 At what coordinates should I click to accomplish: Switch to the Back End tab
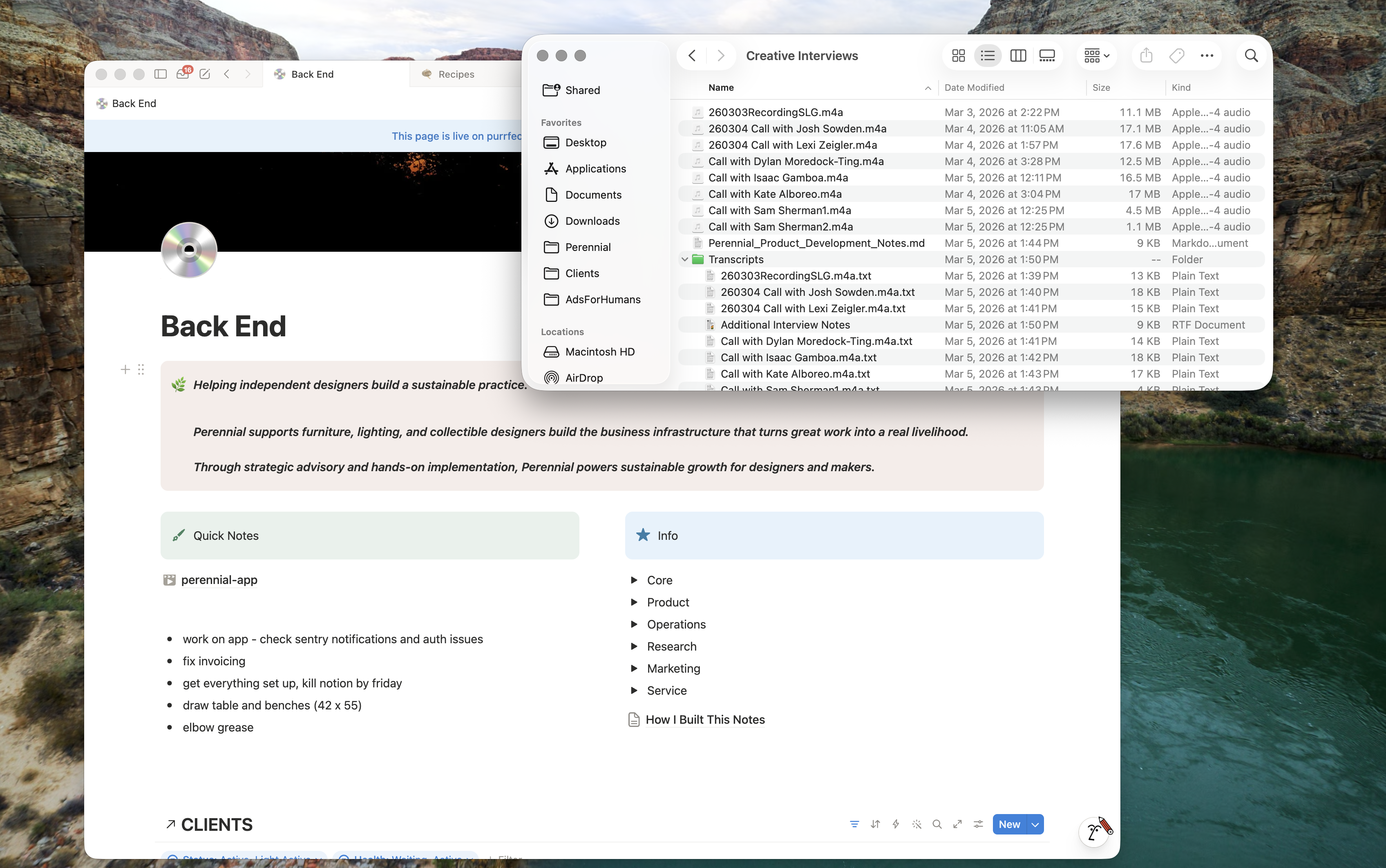tap(336, 74)
